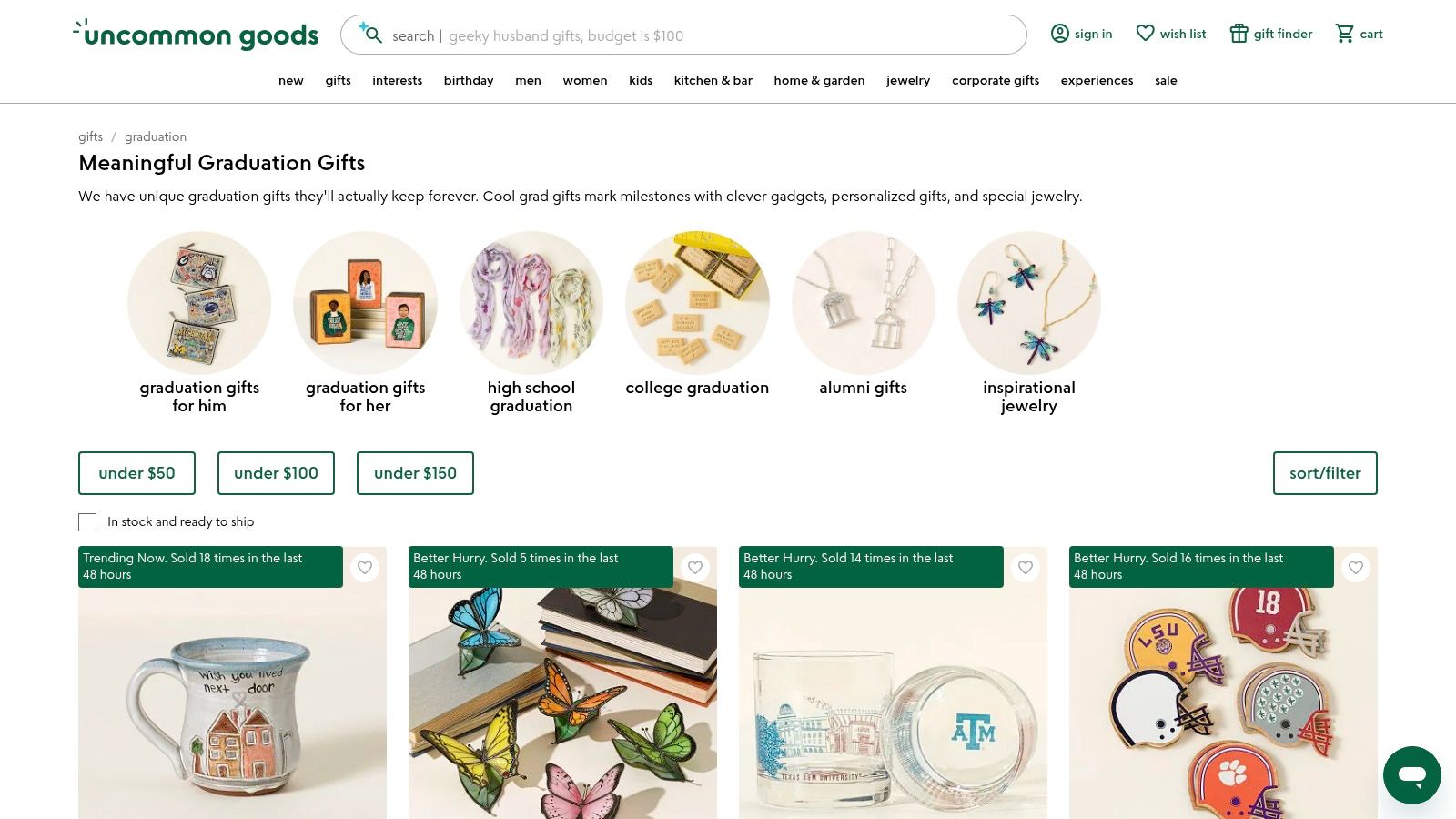Viewport: 1456px width, 819px height.
Task: Expand the kitchen & bar menu
Action: point(713,80)
